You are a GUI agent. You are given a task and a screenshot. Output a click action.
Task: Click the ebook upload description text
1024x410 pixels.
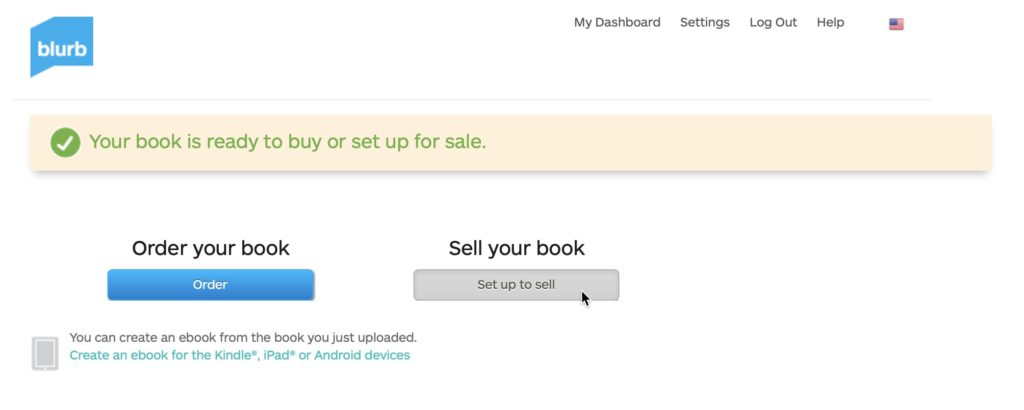[x=243, y=338]
